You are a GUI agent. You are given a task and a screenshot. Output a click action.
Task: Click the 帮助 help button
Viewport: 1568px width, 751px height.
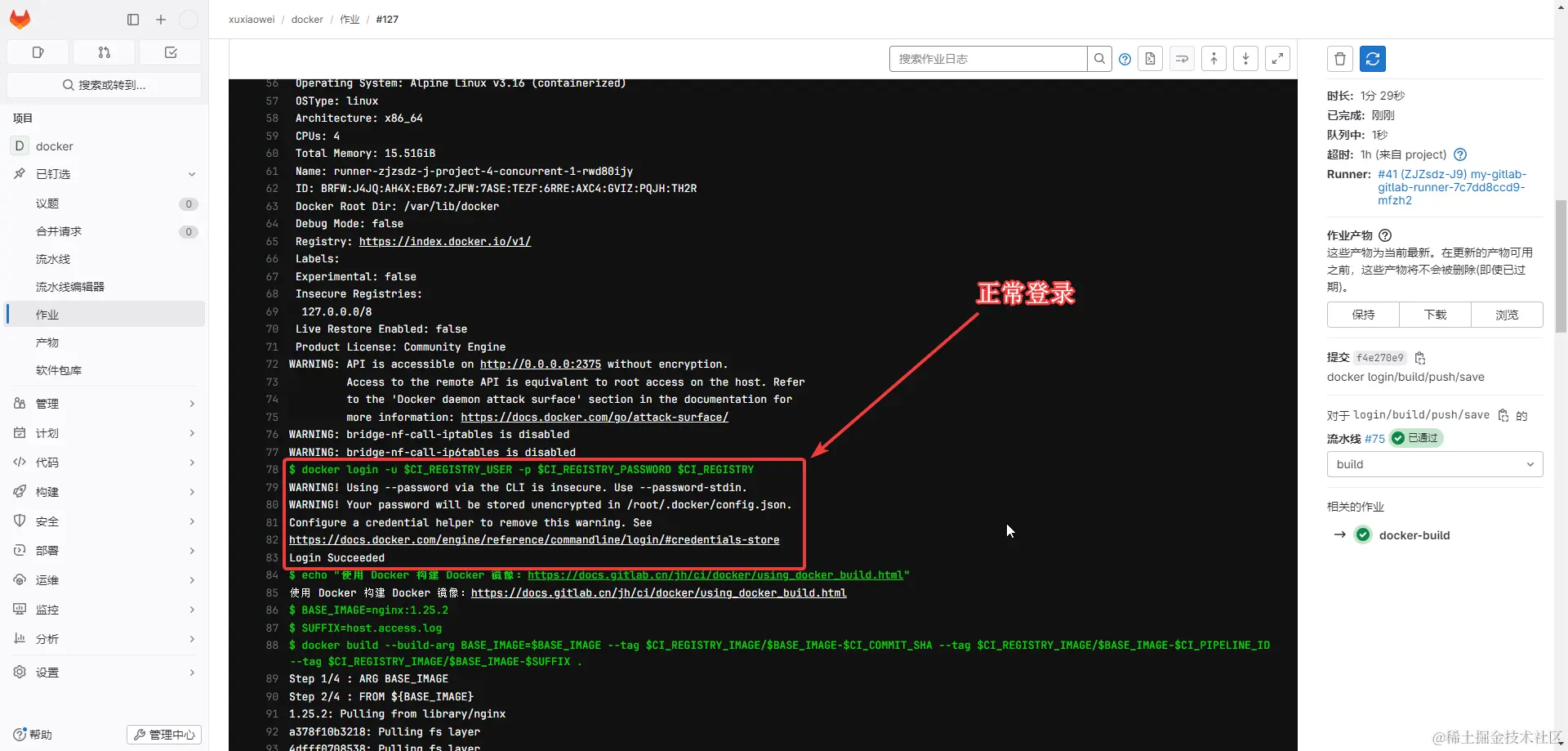tap(33, 735)
